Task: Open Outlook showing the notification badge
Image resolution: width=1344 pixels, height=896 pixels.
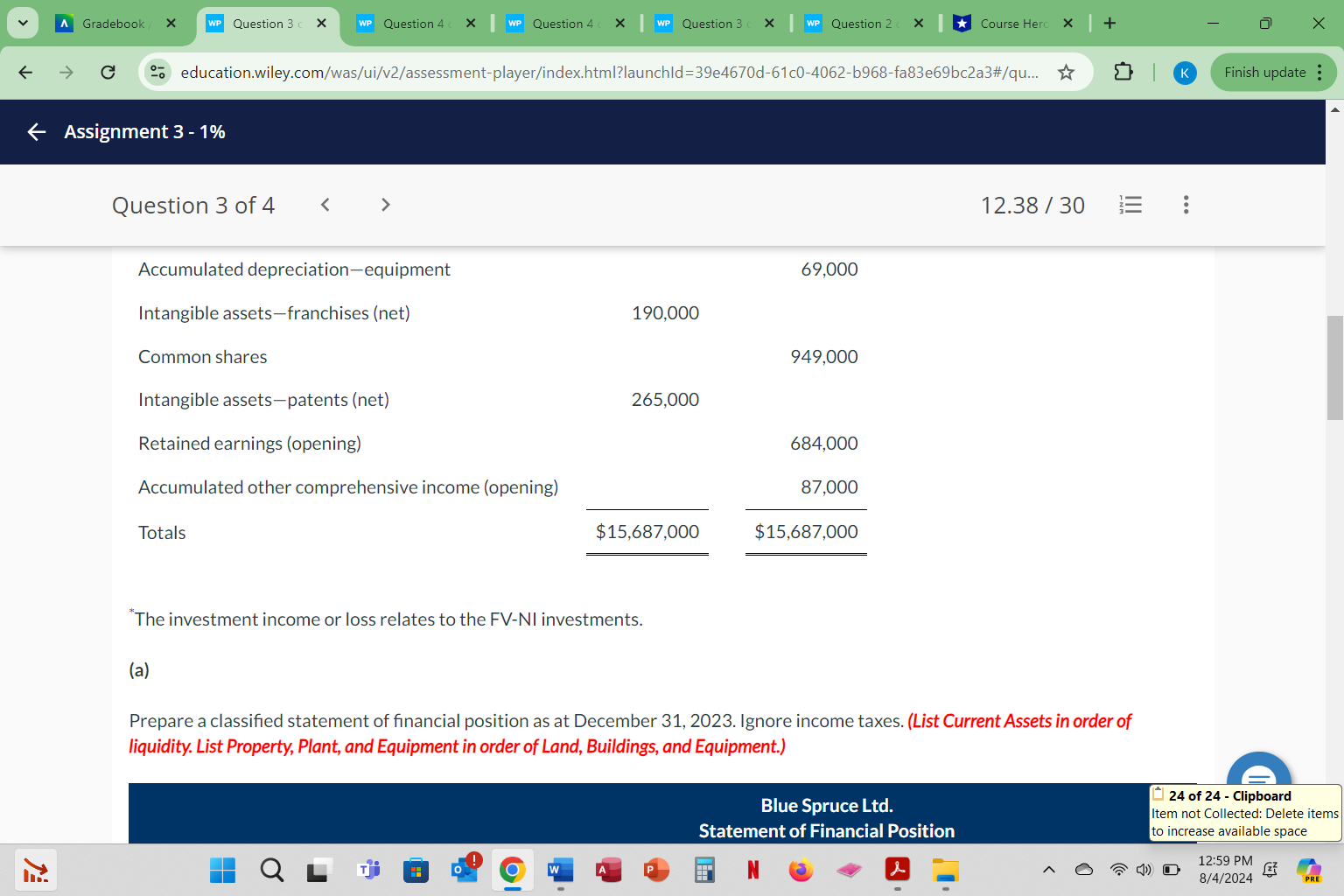Action: (464, 870)
